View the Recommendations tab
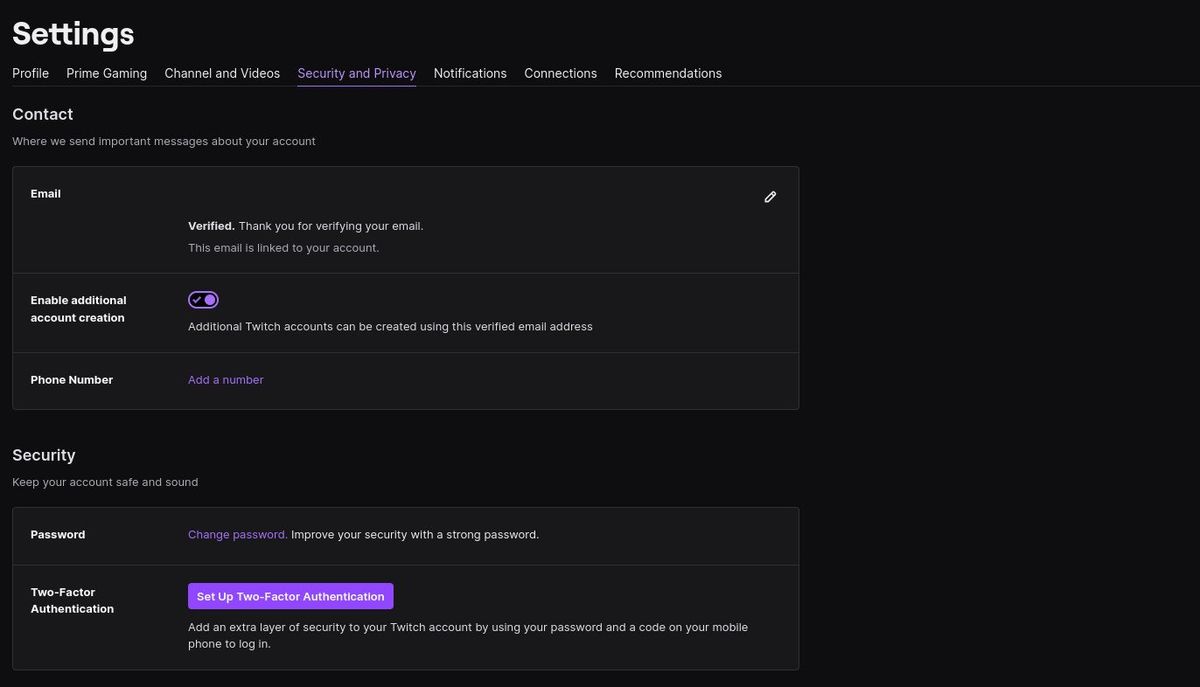Viewport: 1200px width, 687px height. point(668,73)
